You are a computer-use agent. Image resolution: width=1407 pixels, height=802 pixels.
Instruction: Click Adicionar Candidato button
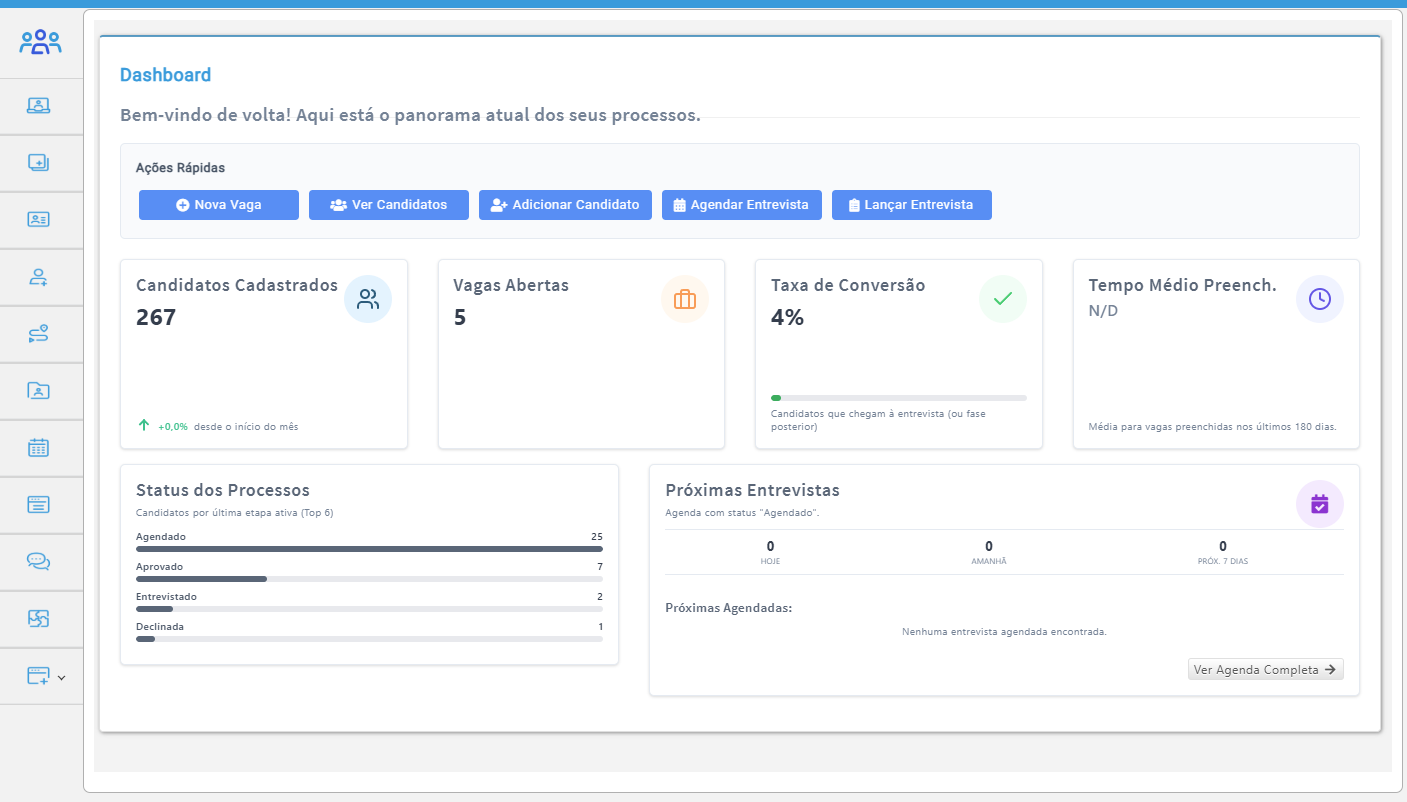tap(565, 205)
